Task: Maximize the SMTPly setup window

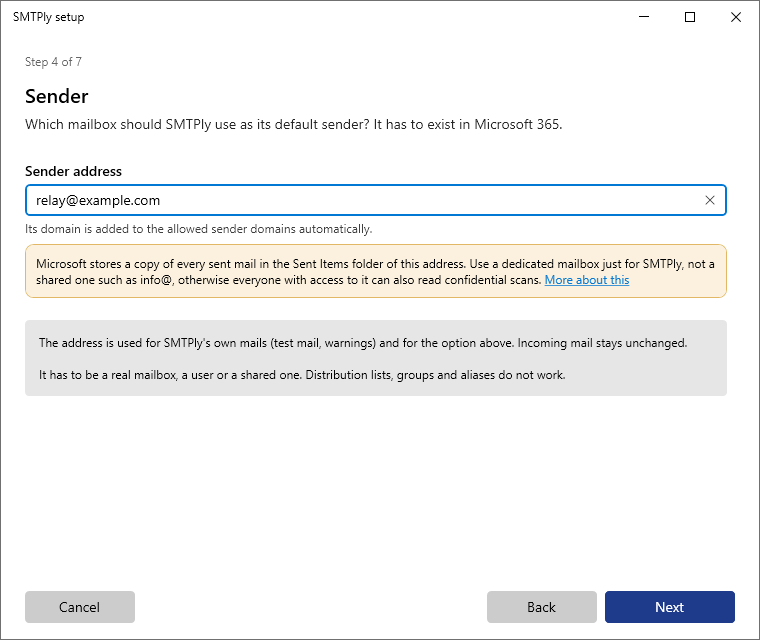Action: 690,17
